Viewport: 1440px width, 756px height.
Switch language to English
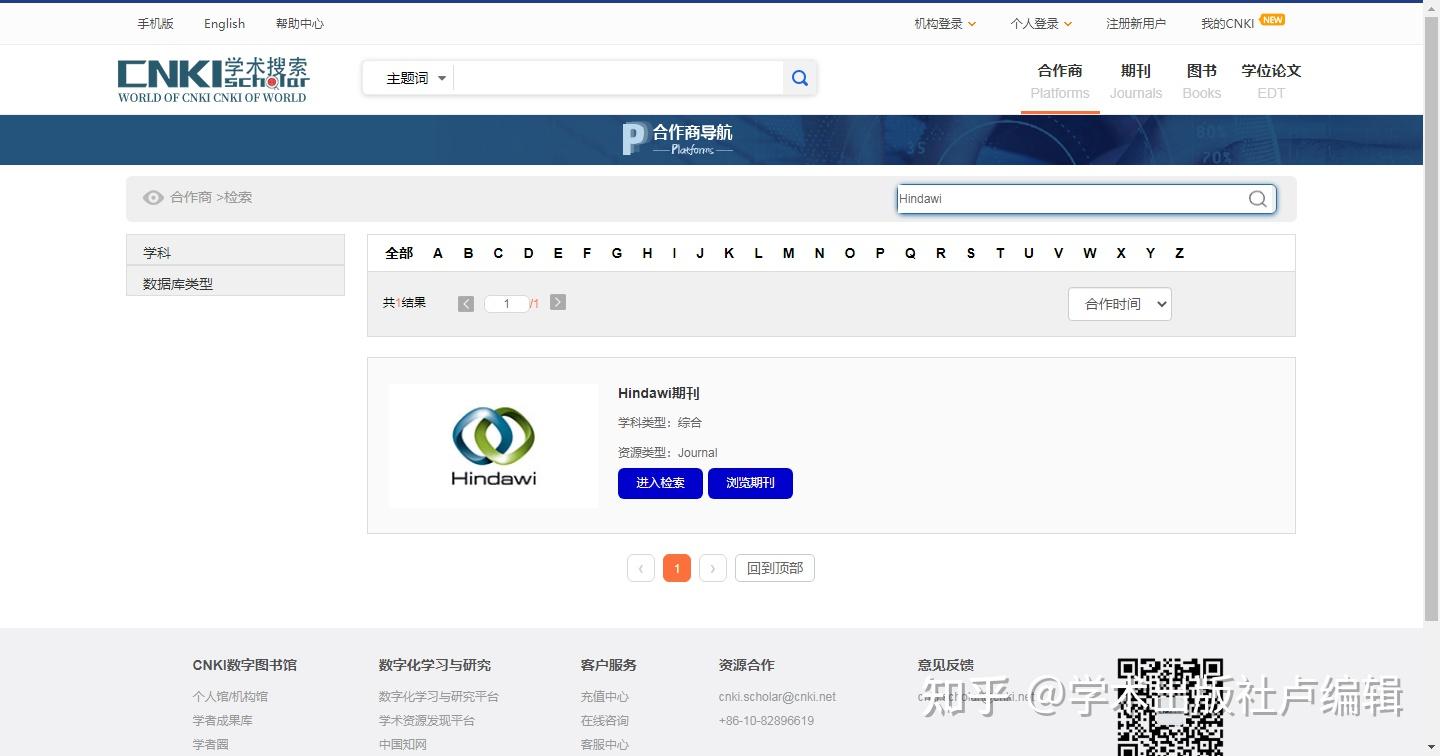pyautogui.click(x=224, y=23)
